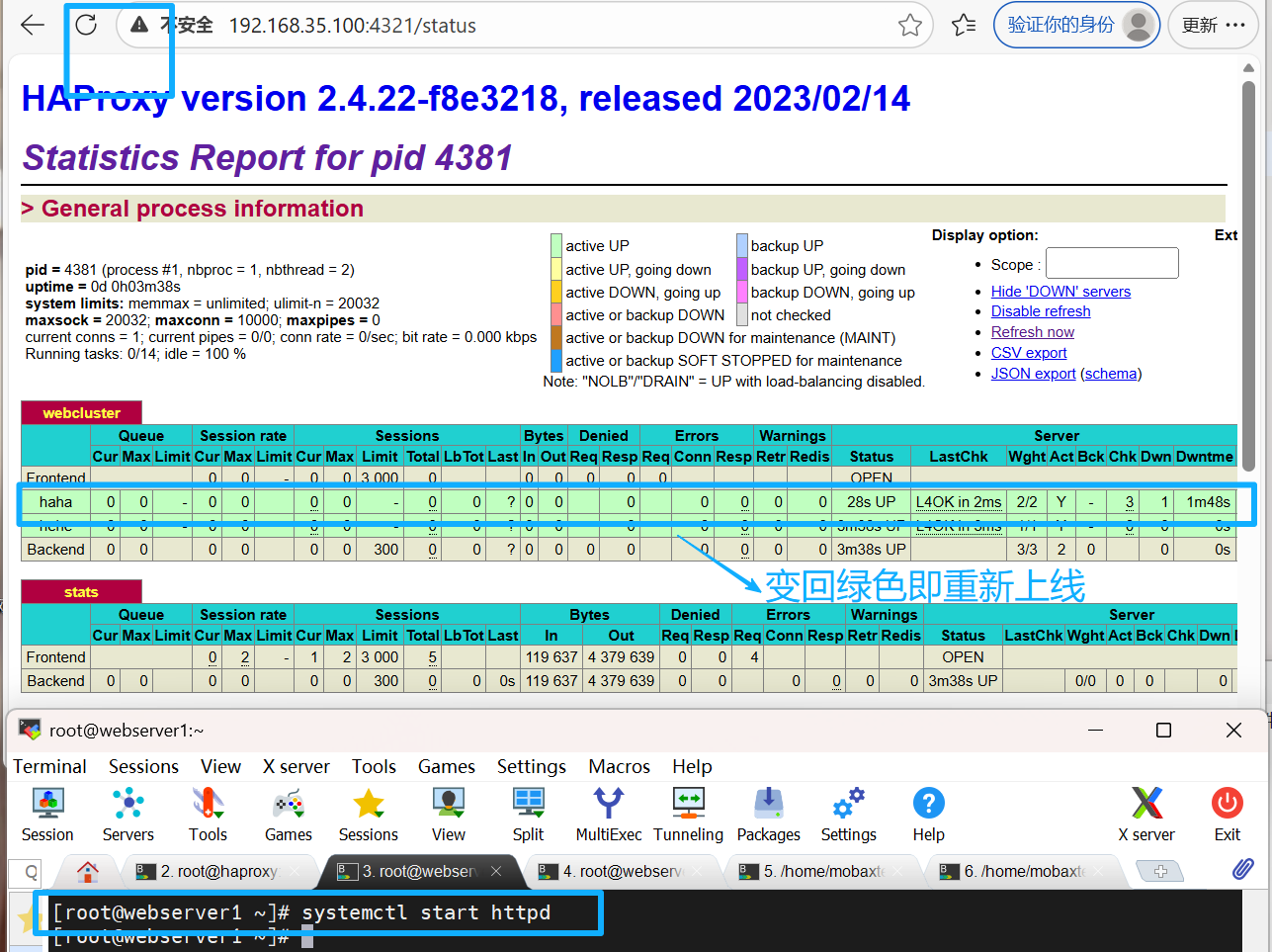Open MobaXterm Games toolbar icon
The width and height of the screenshot is (1272, 952).
click(x=289, y=816)
